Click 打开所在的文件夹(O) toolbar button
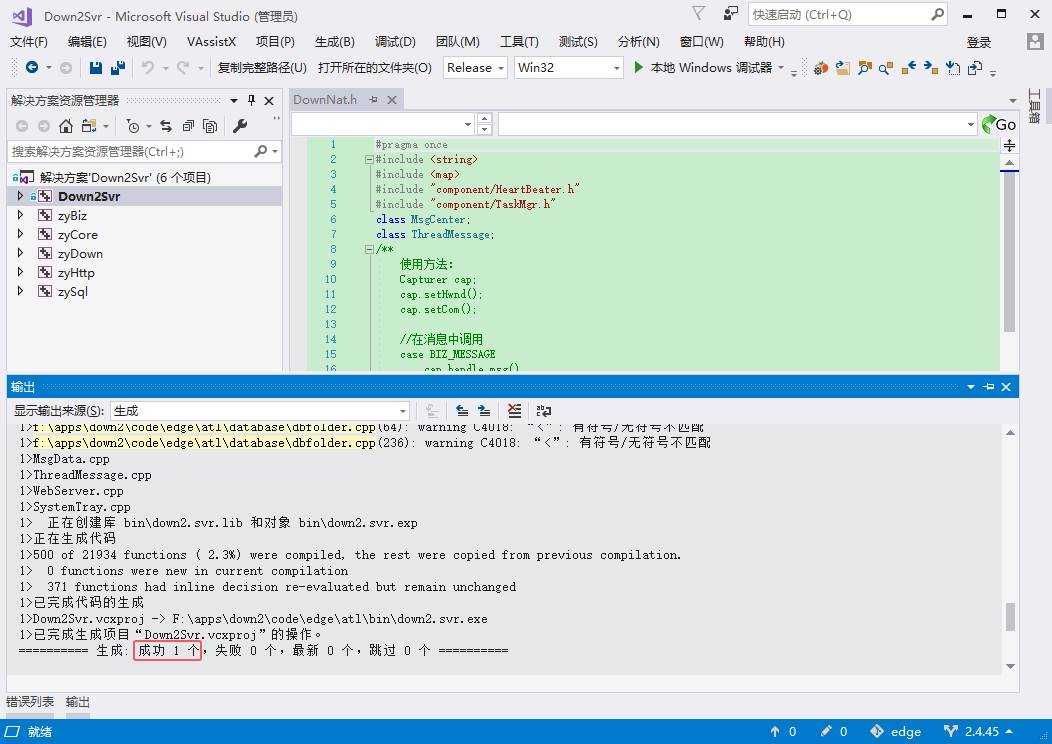Screen dimensions: 1052x744 click(374, 68)
